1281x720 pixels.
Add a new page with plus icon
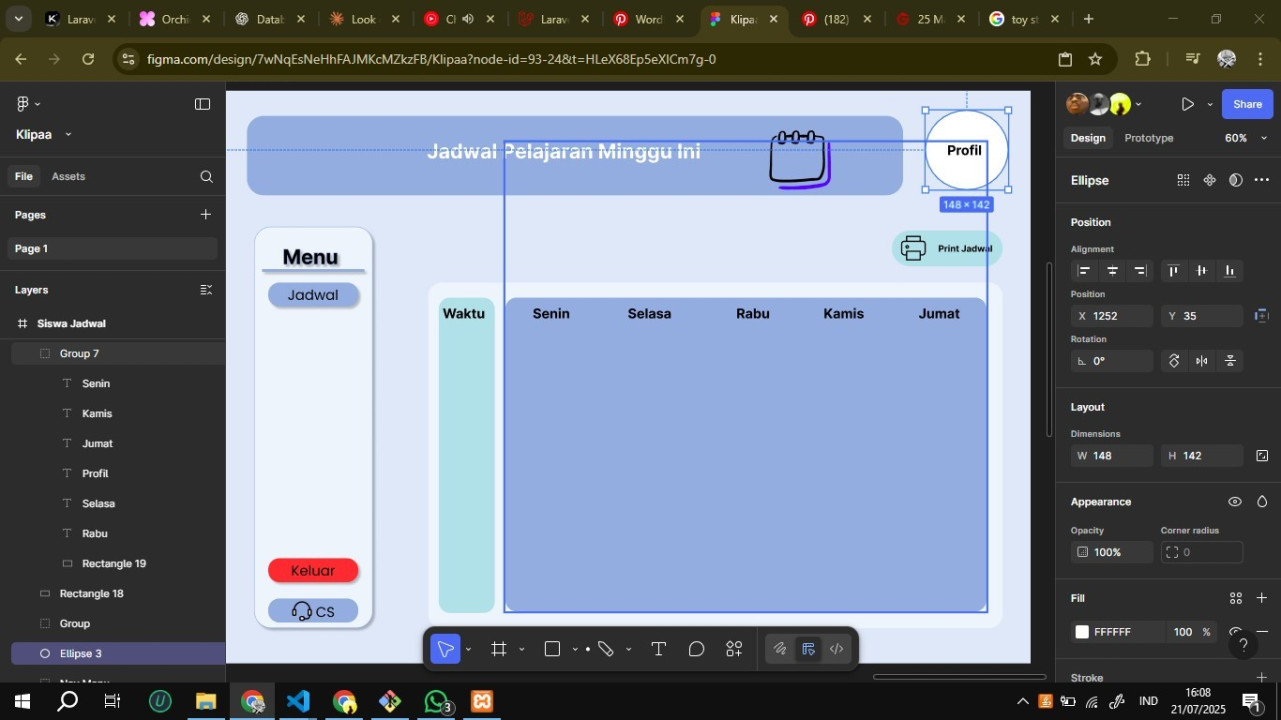pyautogui.click(x=205, y=214)
